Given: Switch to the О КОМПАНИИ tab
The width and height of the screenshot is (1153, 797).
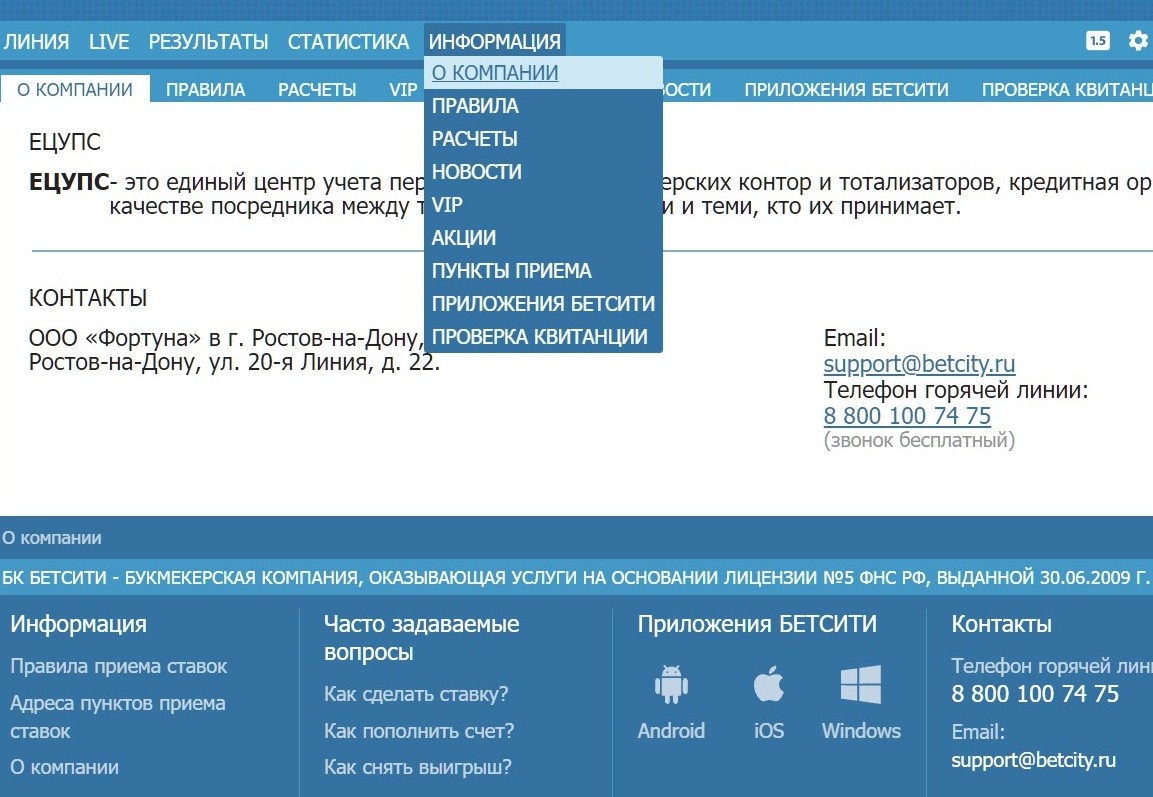Looking at the screenshot, I should click(x=75, y=90).
